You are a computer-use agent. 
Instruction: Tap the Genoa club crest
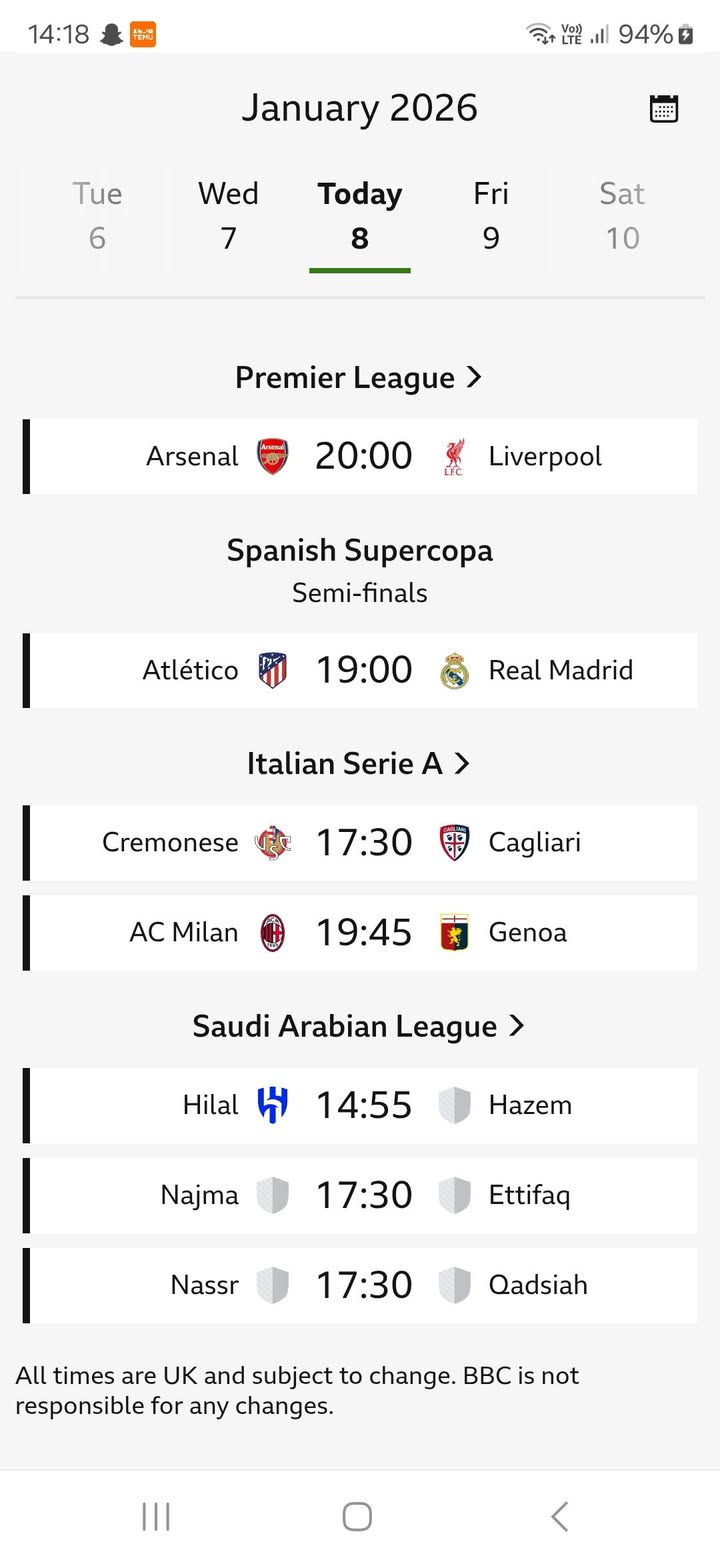point(454,932)
